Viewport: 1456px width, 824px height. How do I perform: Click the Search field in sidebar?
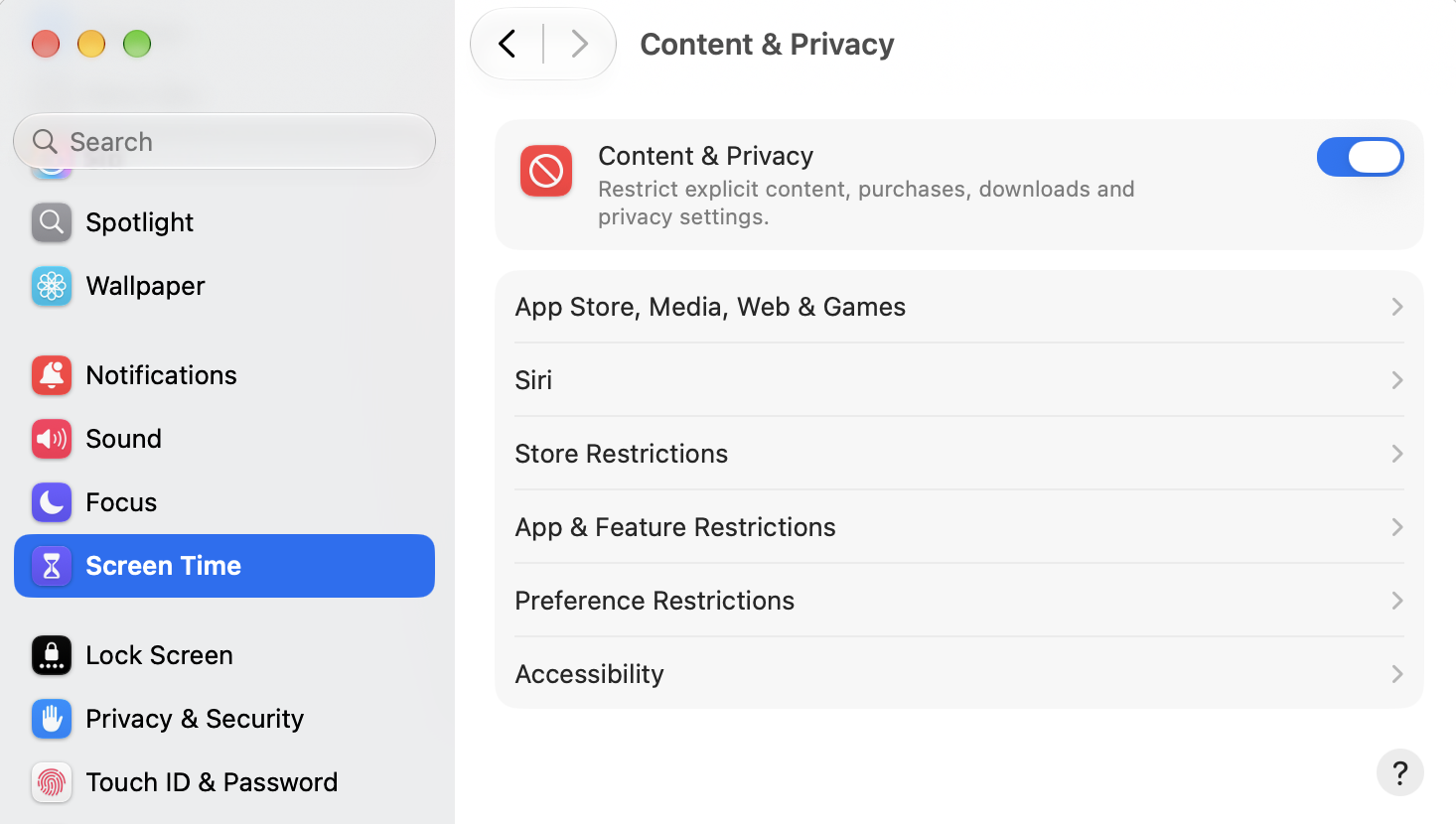224,141
